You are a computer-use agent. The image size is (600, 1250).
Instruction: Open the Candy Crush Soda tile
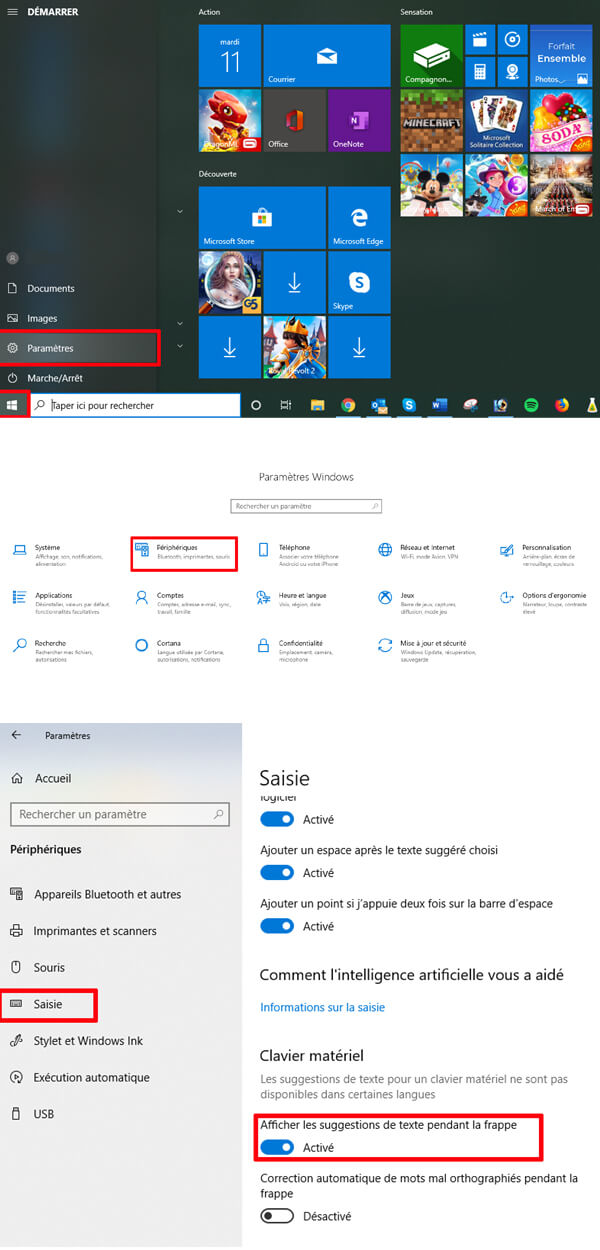tap(561, 120)
